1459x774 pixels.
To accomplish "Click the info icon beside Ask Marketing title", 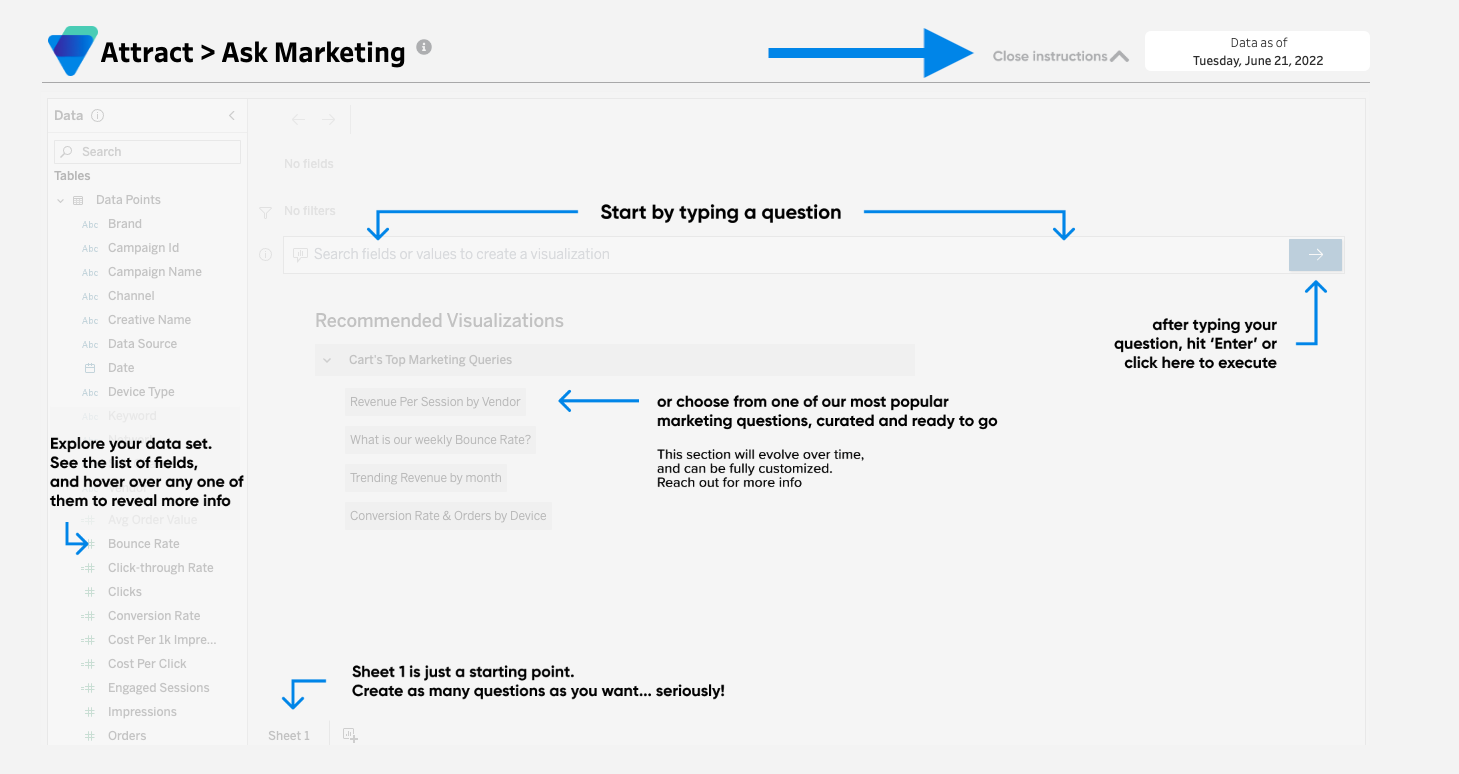I will coord(424,47).
